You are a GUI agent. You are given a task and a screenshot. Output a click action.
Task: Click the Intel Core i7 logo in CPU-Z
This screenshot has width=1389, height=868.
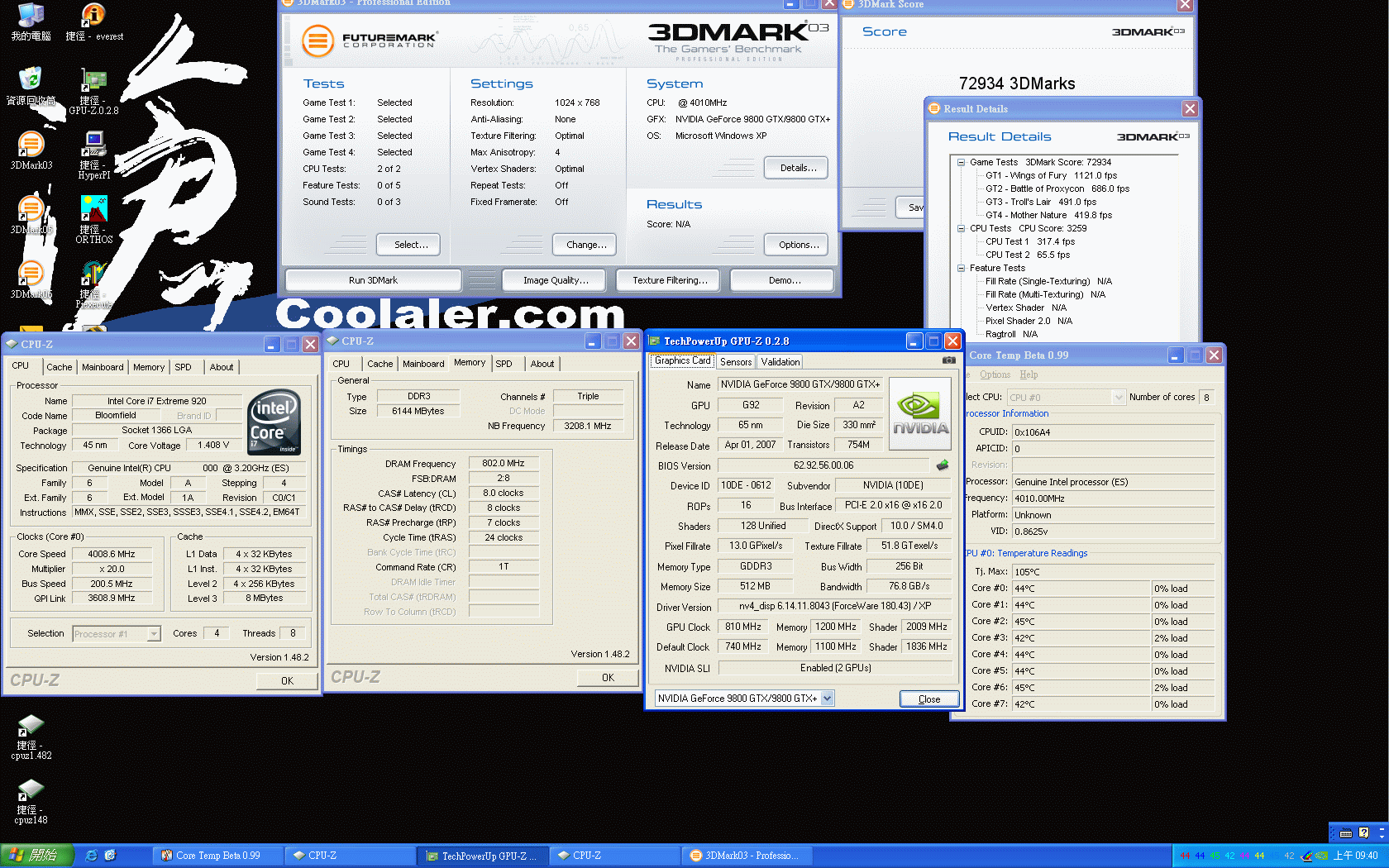coord(274,422)
